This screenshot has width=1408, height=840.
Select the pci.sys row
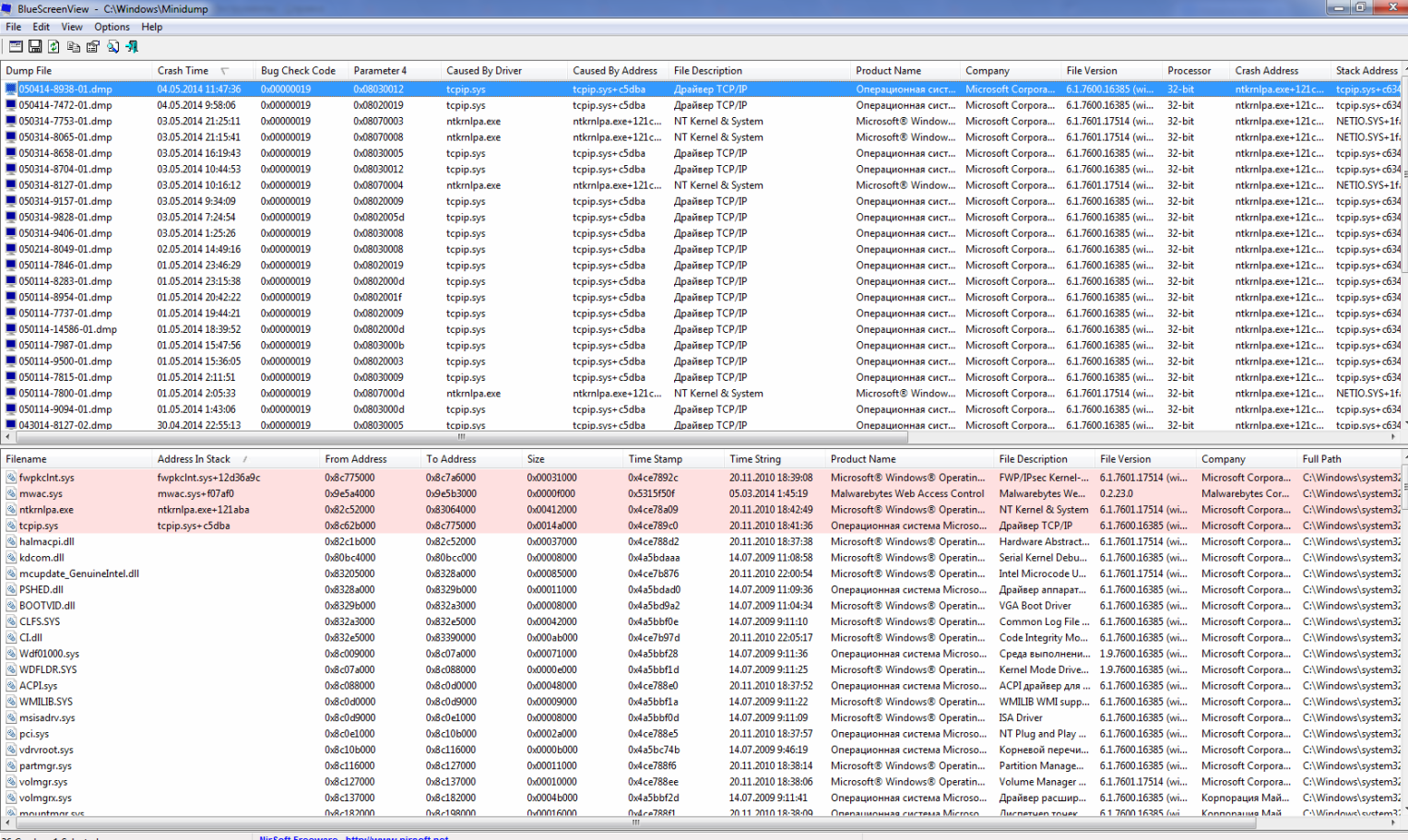click(701, 734)
